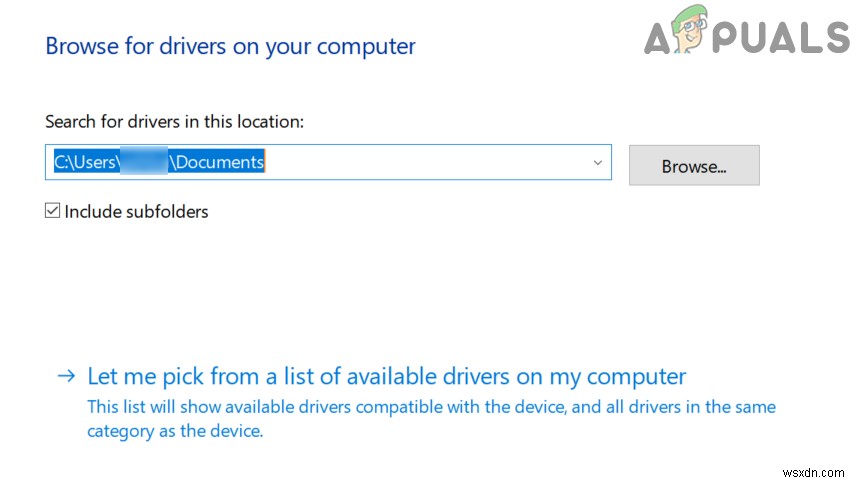
Task: Click the 'category as the device' text line
Action: 175,431
